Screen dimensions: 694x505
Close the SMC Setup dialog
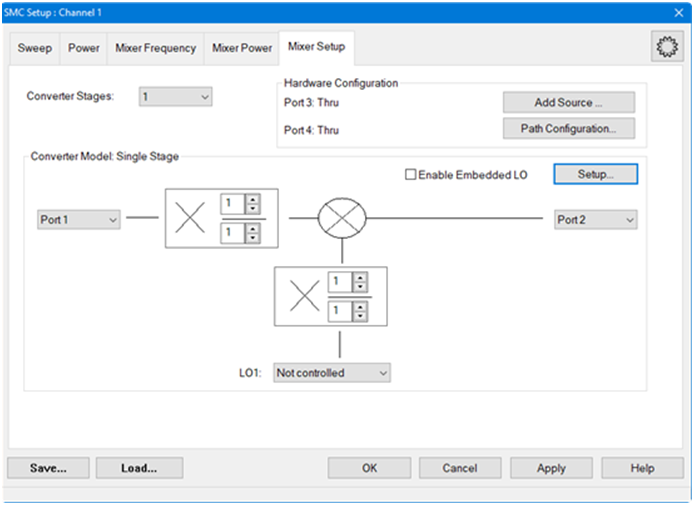coord(679,12)
